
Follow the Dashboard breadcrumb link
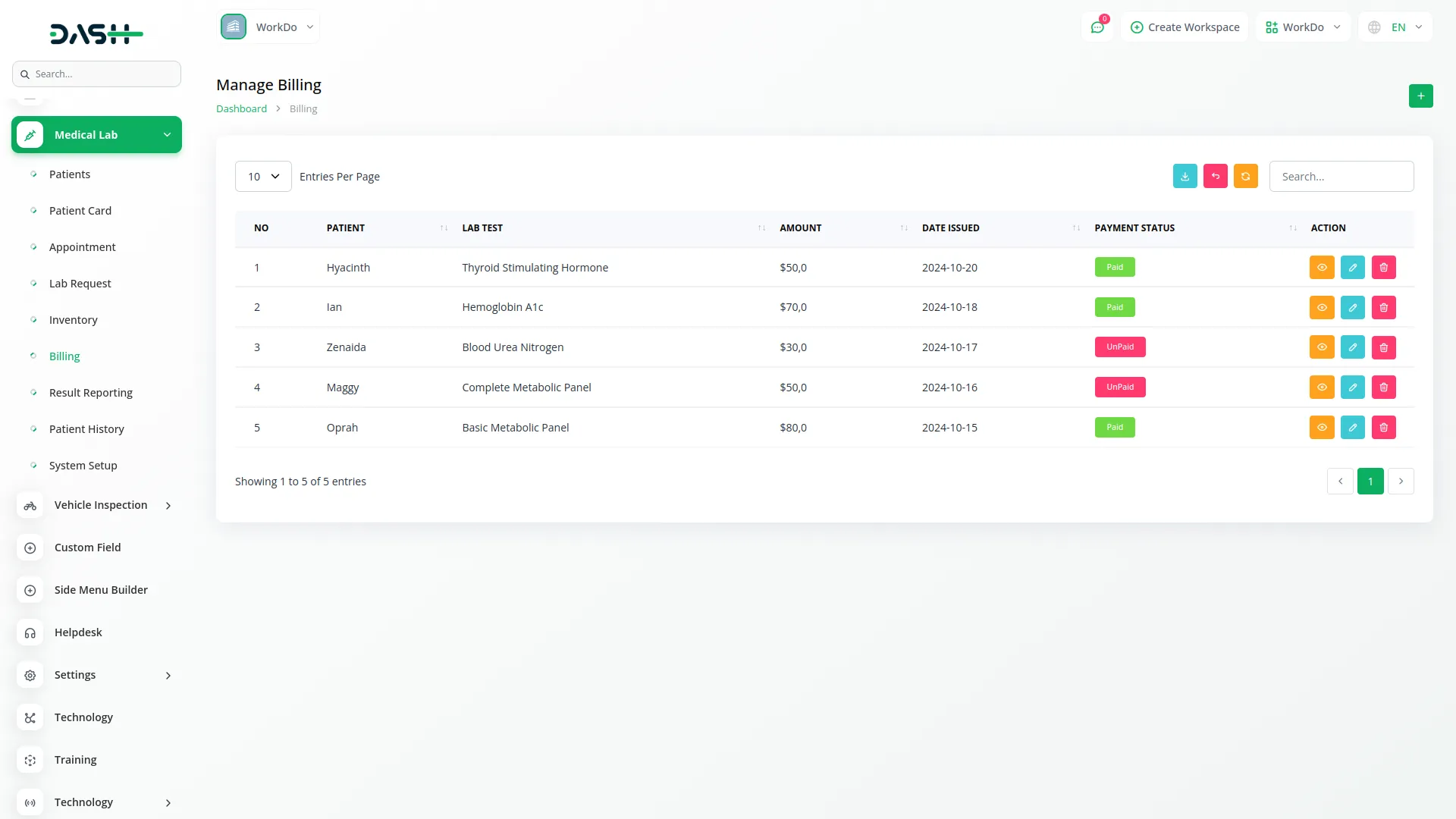coord(241,108)
